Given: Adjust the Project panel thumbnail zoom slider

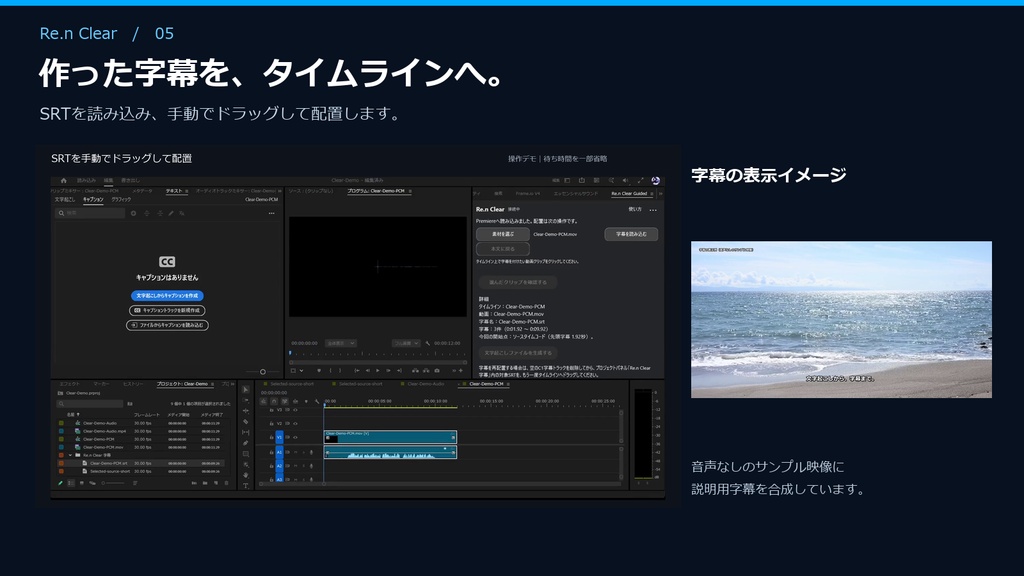Looking at the screenshot, I should pos(114,483).
